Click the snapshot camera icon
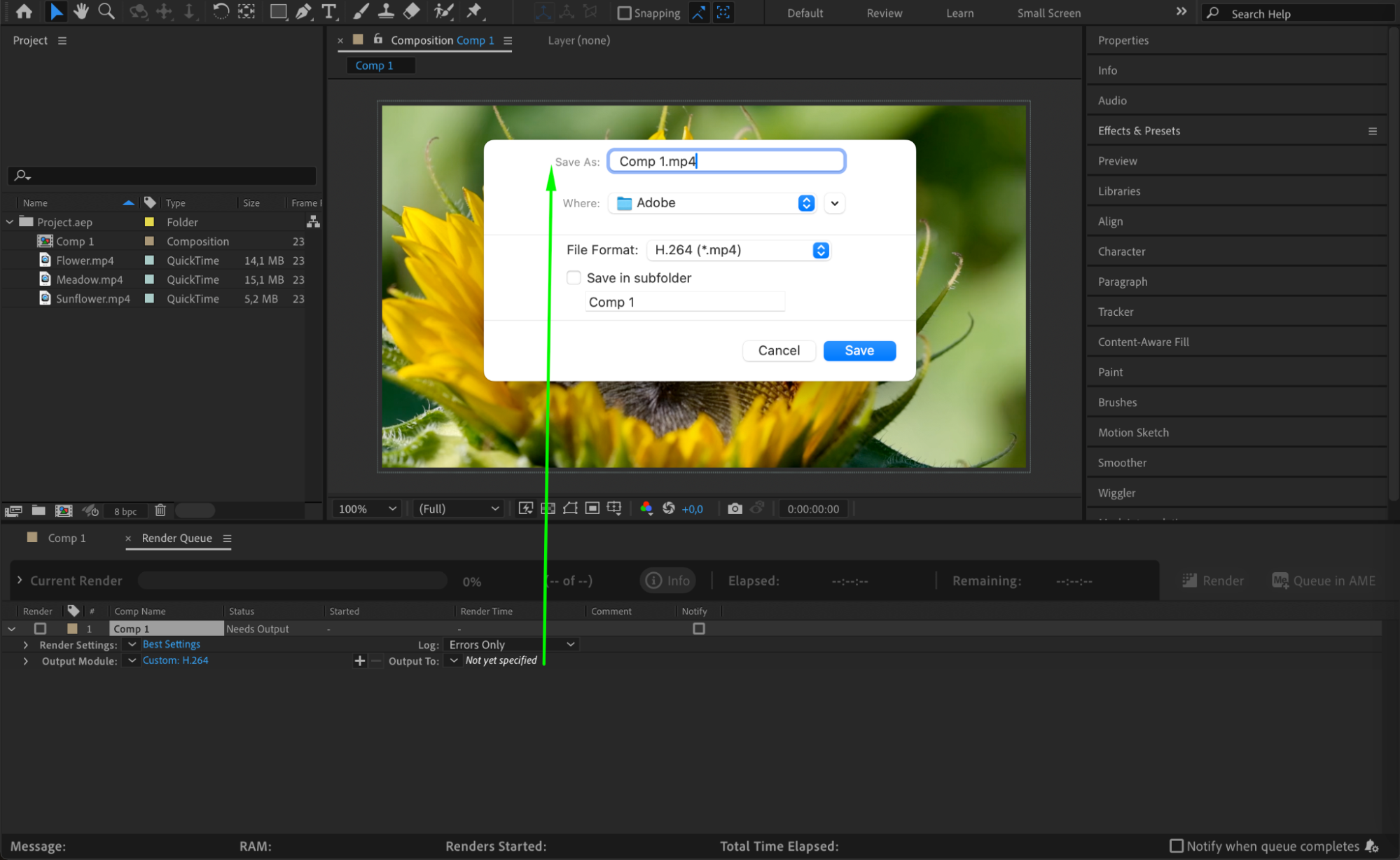Viewport: 1400px width, 860px height. pos(734,508)
